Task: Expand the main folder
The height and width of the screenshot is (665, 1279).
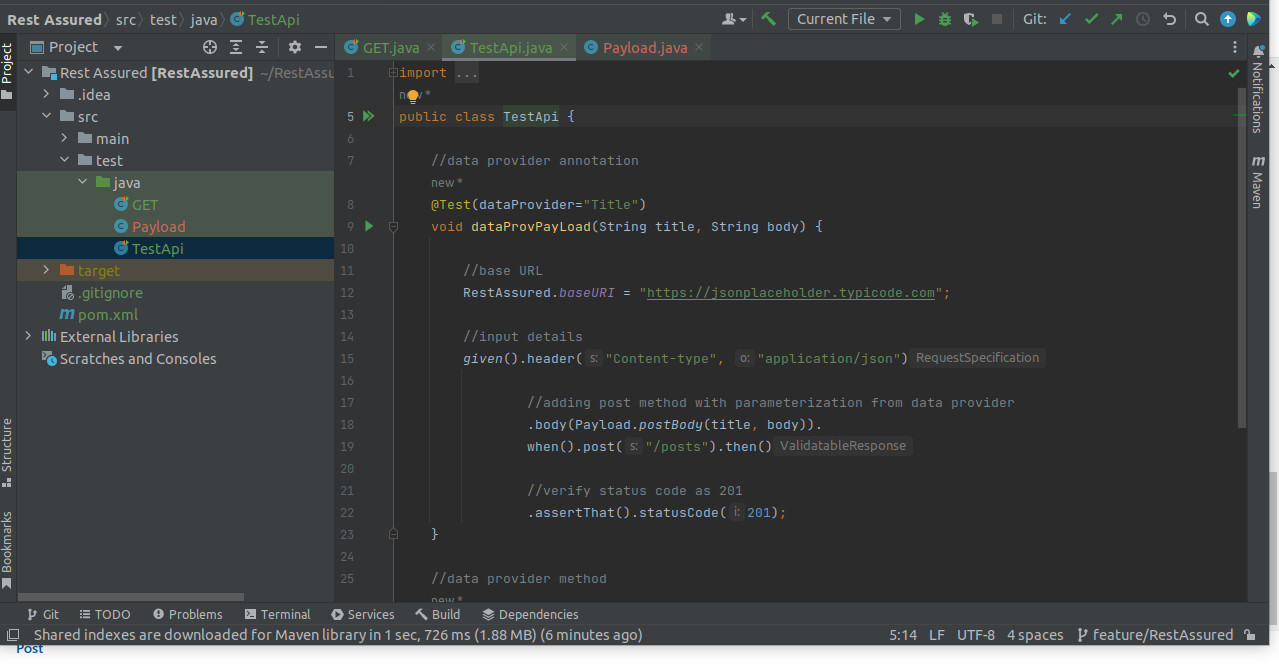Action: tap(64, 138)
